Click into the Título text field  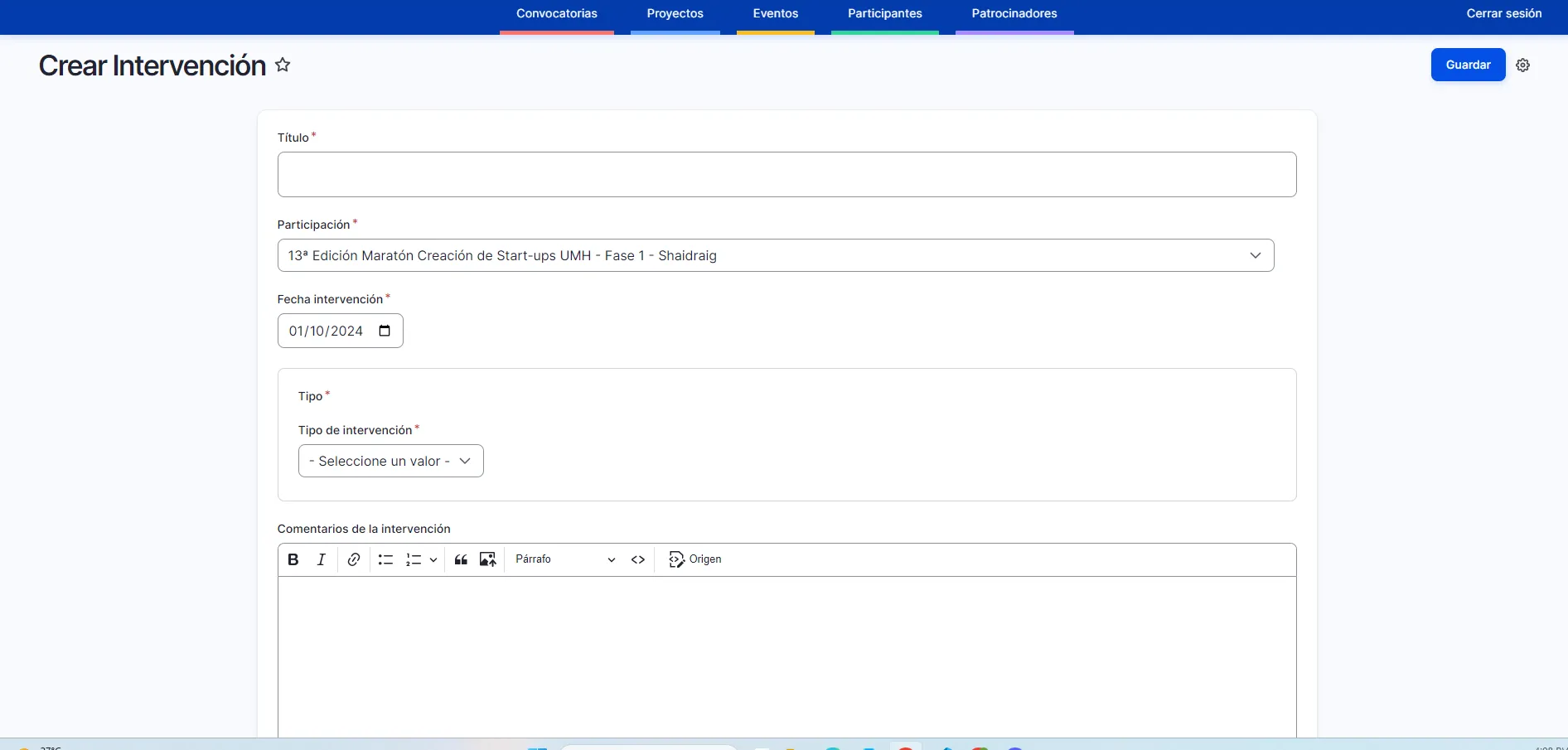click(x=786, y=174)
